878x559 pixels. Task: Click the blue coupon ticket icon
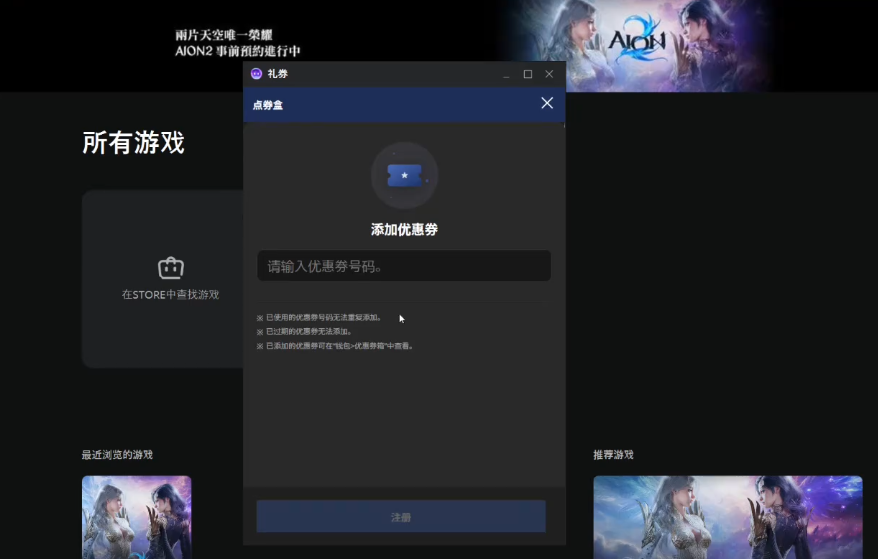point(404,176)
